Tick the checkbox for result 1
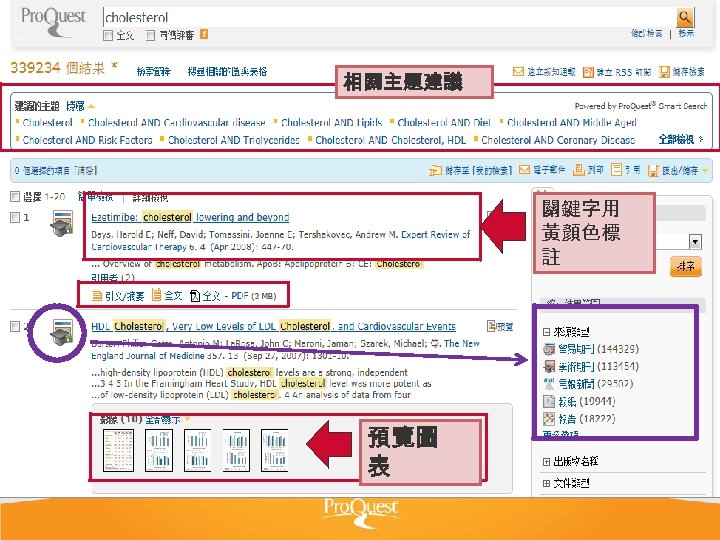 15,217
